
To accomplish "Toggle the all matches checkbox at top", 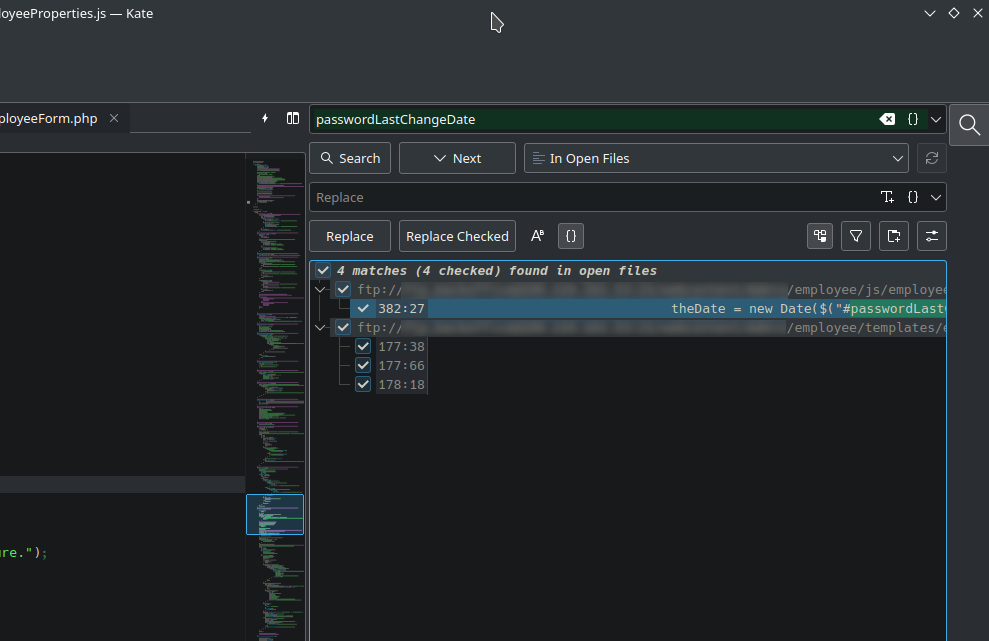I will coord(323,271).
